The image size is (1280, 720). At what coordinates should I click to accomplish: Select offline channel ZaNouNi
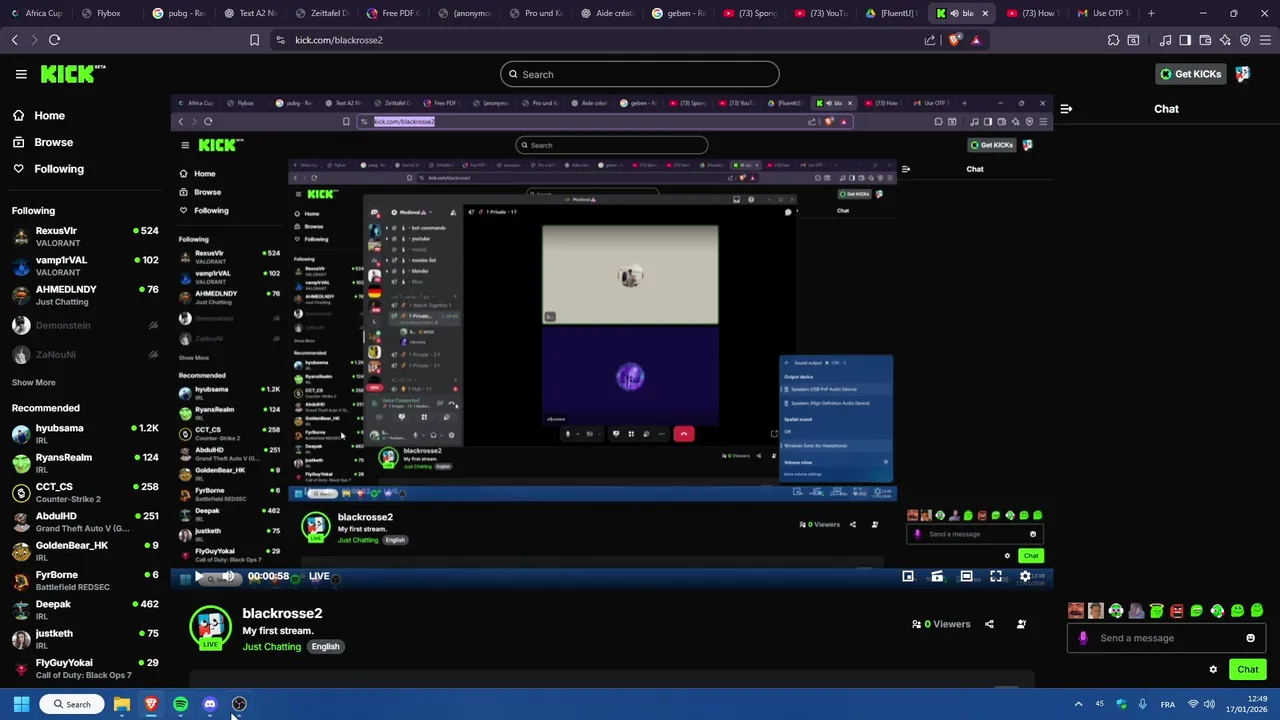tap(85, 354)
